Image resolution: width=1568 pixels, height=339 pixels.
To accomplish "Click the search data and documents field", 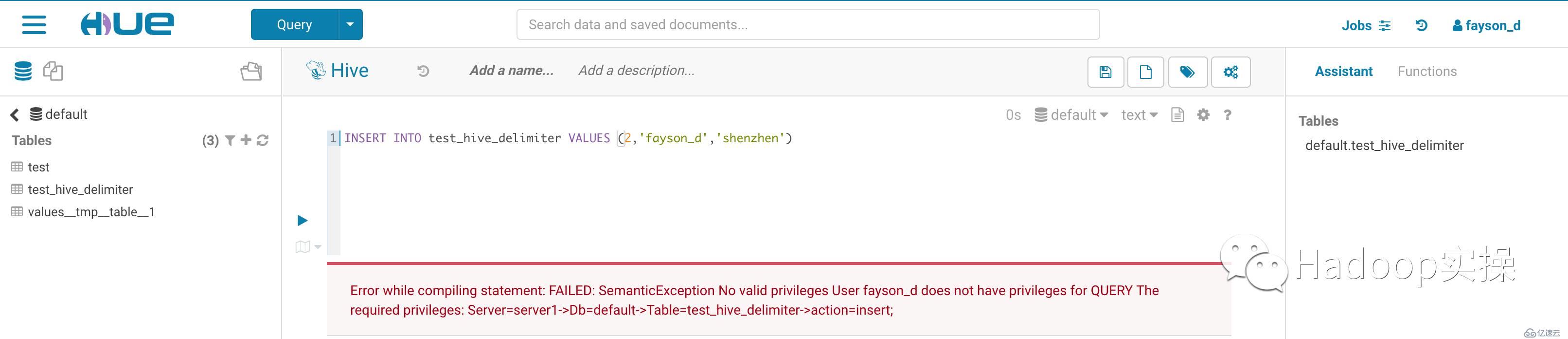I will [808, 24].
